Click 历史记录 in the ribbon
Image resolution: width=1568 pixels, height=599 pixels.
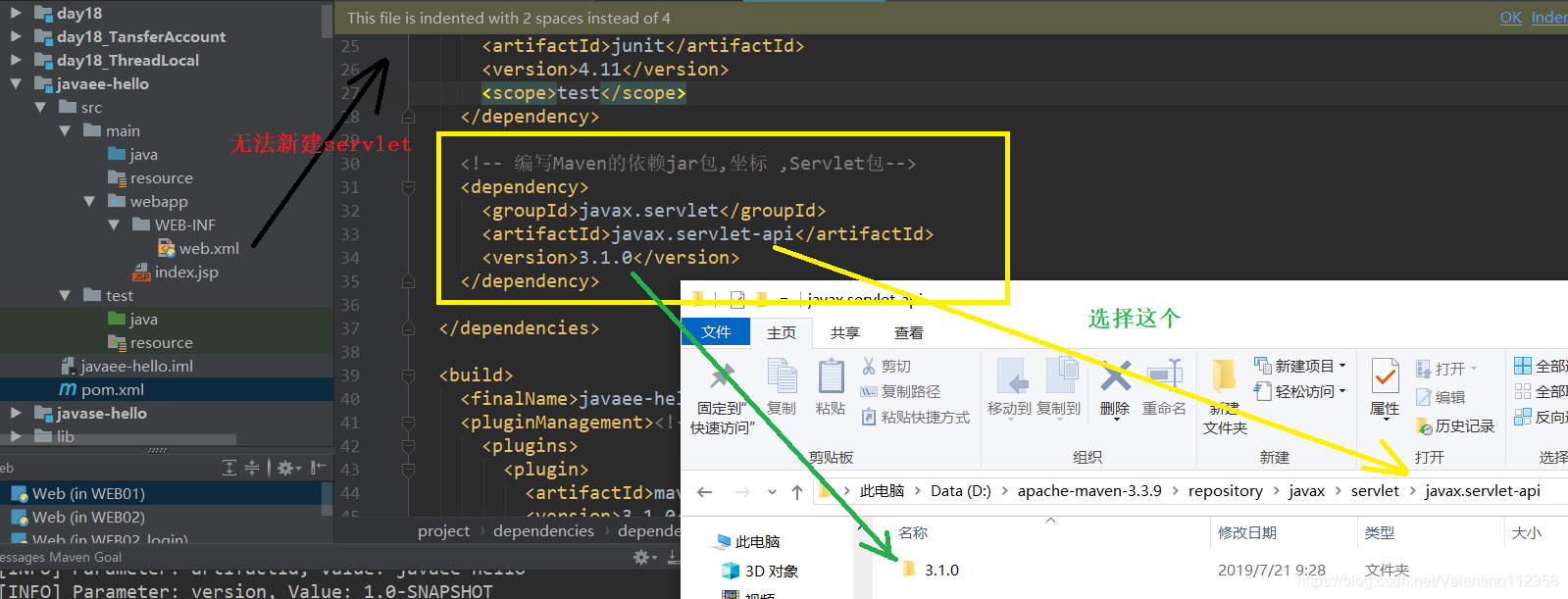coord(1455,425)
